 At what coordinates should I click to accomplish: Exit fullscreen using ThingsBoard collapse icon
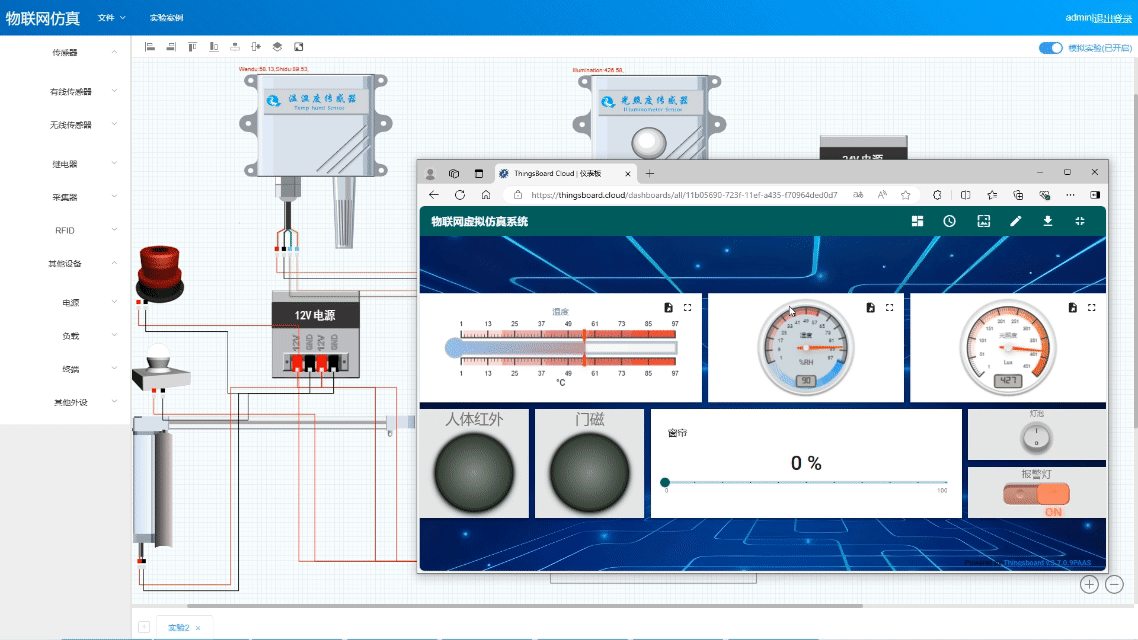pyautogui.click(x=1080, y=221)
